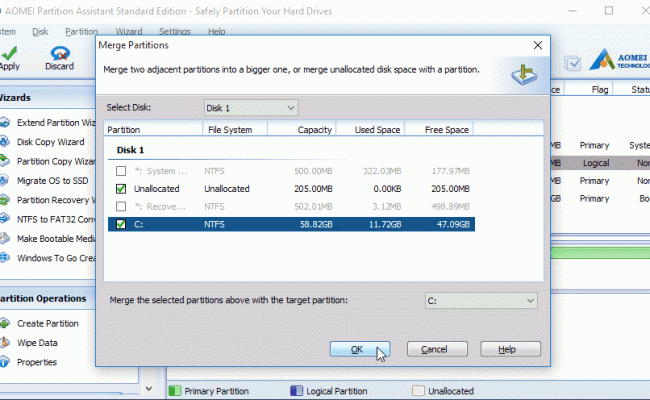Open Partition Recovery Wizard icon
Viewport: 650px width, 400px height.
5,200
